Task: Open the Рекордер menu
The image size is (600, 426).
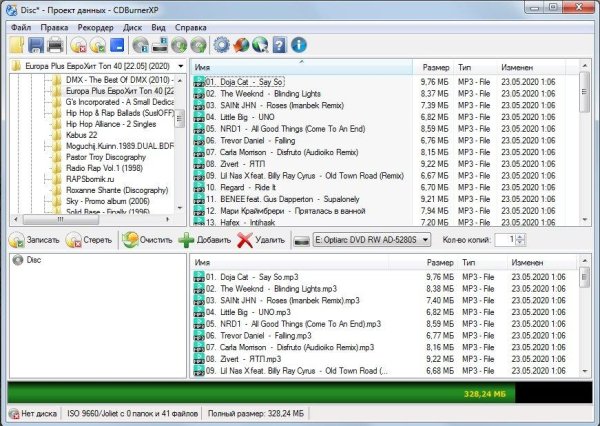Action: pyautogui.click(x=95, y=28)
